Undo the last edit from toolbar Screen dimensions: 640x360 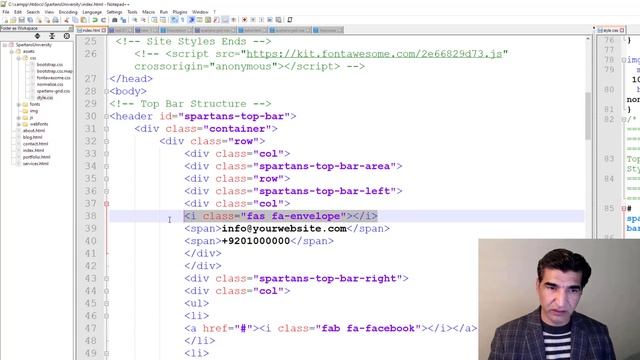[x=95, y=20]
